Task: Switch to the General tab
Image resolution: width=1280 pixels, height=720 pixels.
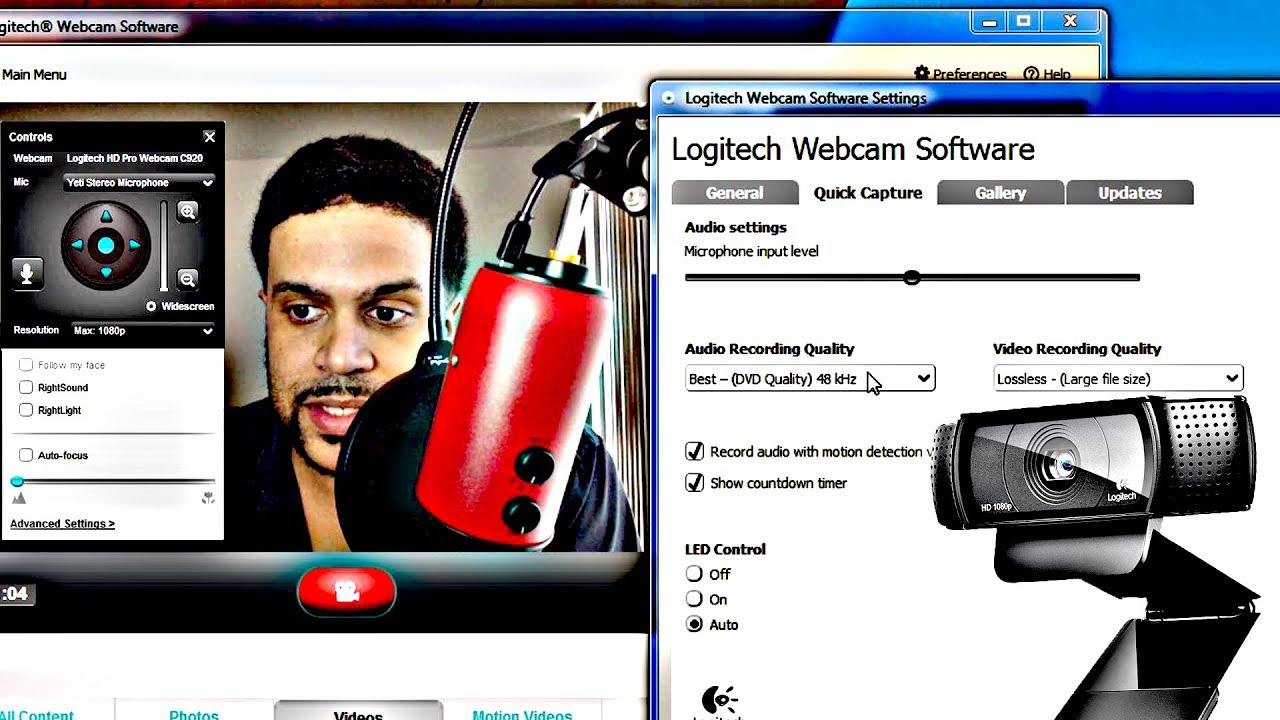Action: (735, 193)
